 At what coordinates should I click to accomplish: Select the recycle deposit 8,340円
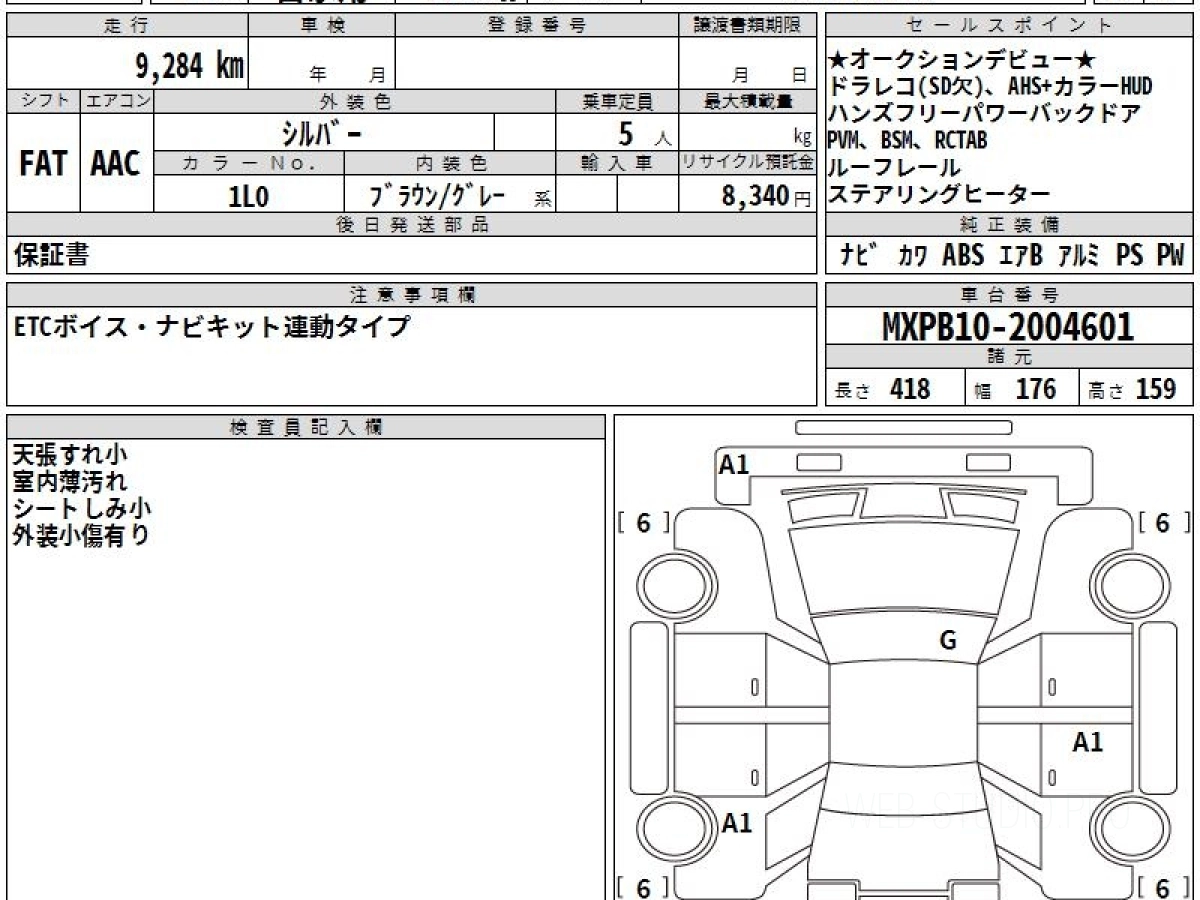pos(766,196)
